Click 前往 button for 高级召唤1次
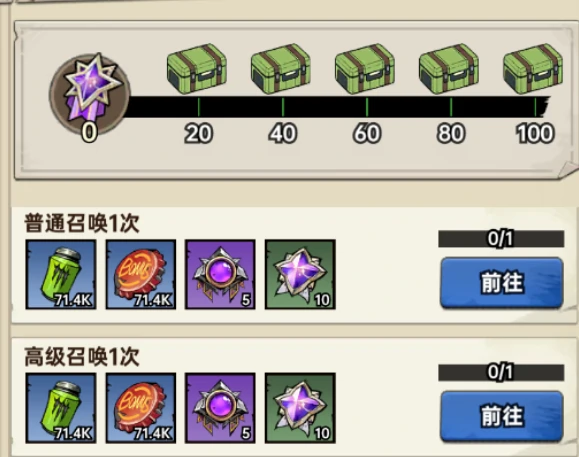Image resolution: width=579 pixels, height=457 pixels. coord(502,416)
